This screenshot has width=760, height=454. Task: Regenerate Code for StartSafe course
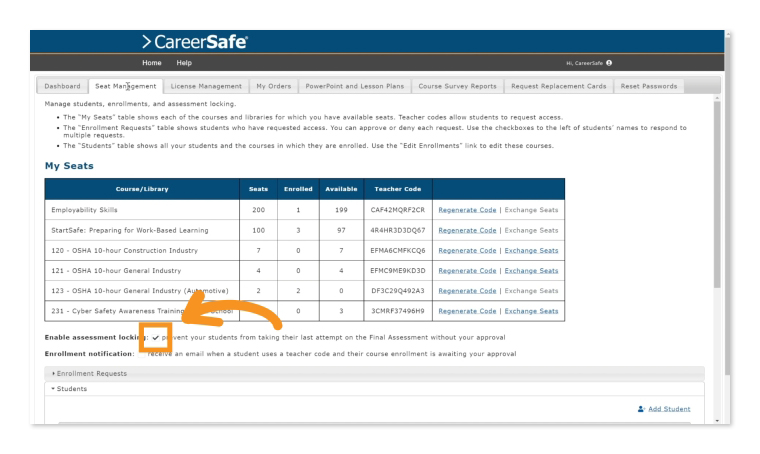[x=467, y=231]
